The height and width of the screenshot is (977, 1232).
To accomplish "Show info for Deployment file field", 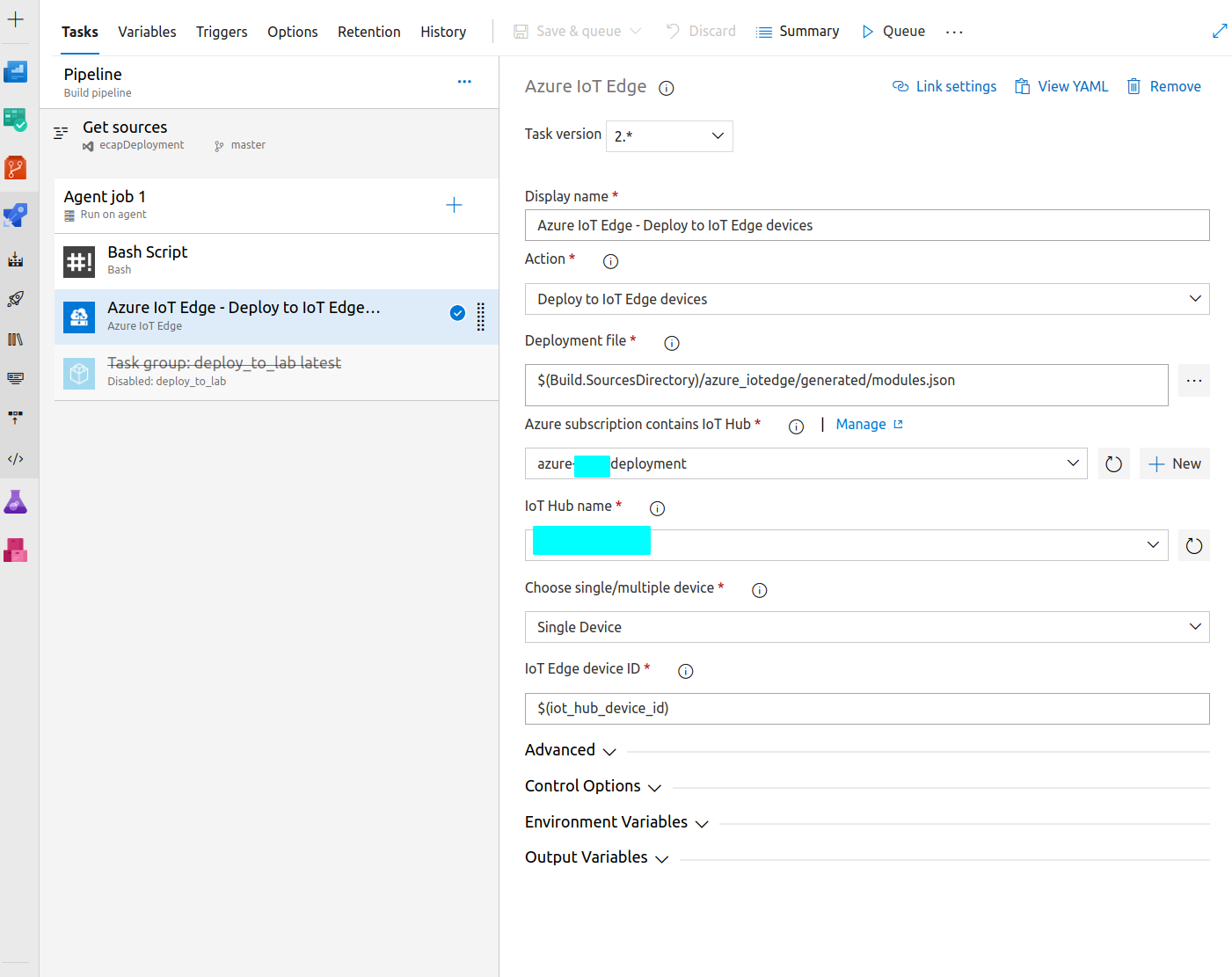I will 672,343.
